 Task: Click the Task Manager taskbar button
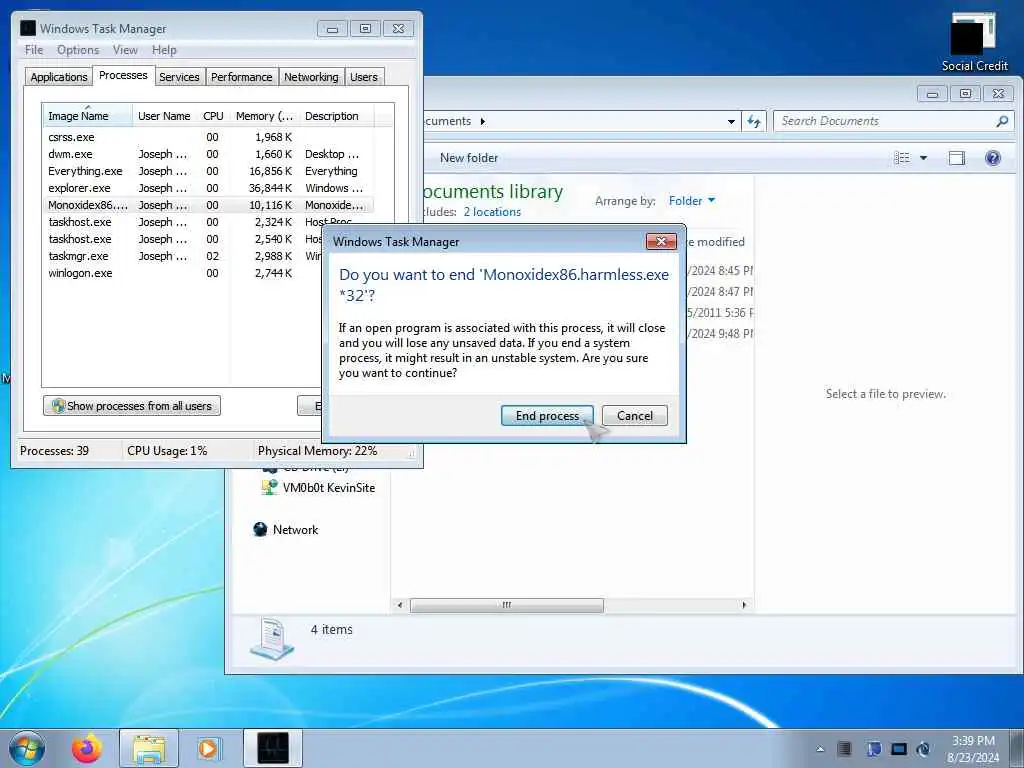click(273, 748)
